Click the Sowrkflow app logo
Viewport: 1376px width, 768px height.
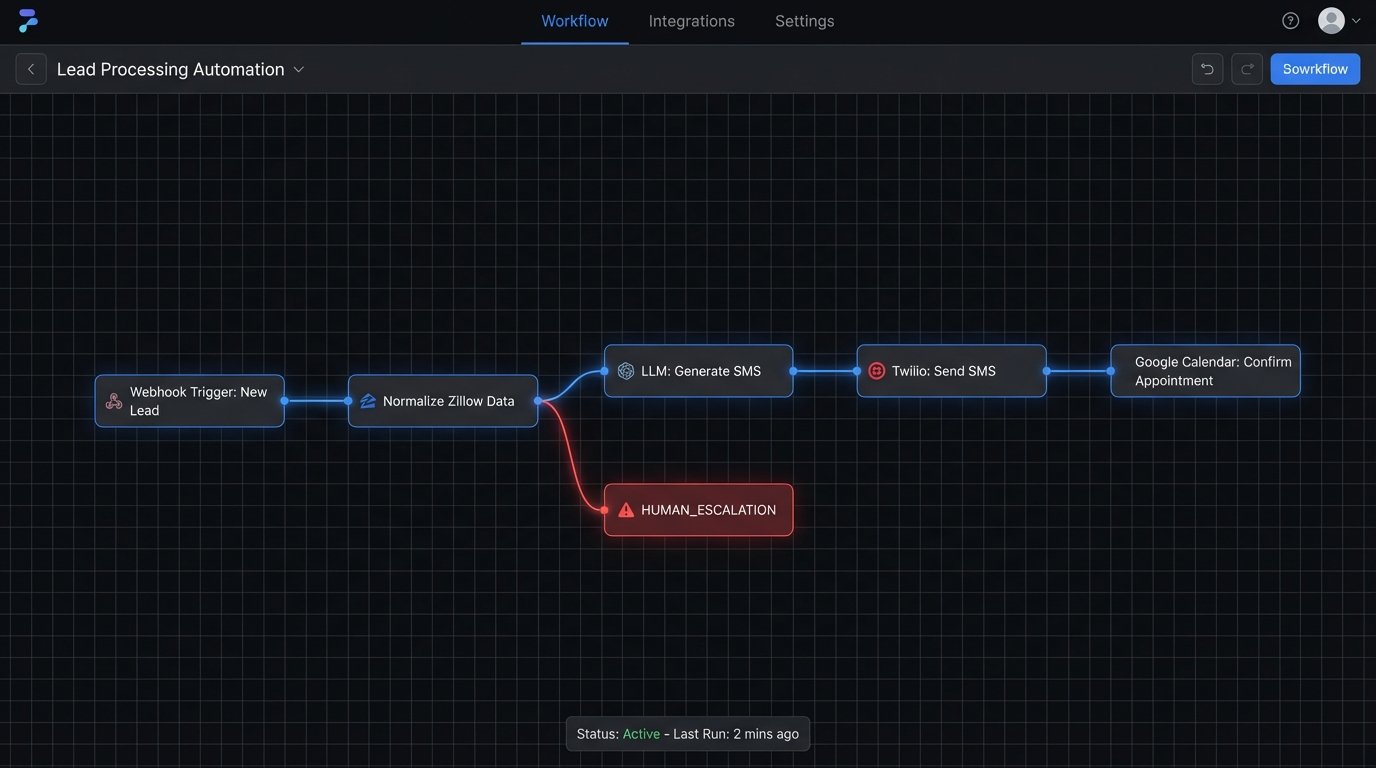25,19
